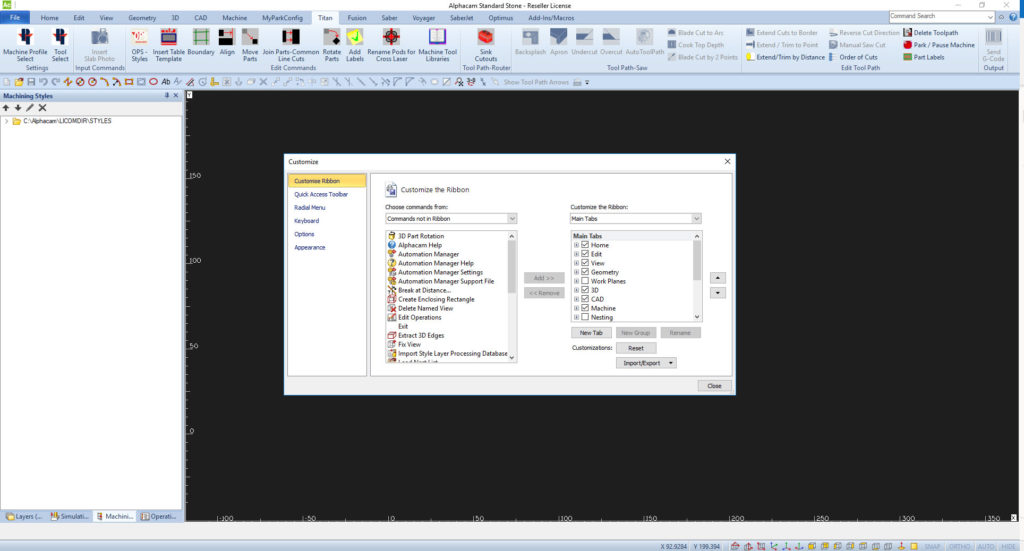Select the Ab text tool in toolbar

tap(166, 82)
